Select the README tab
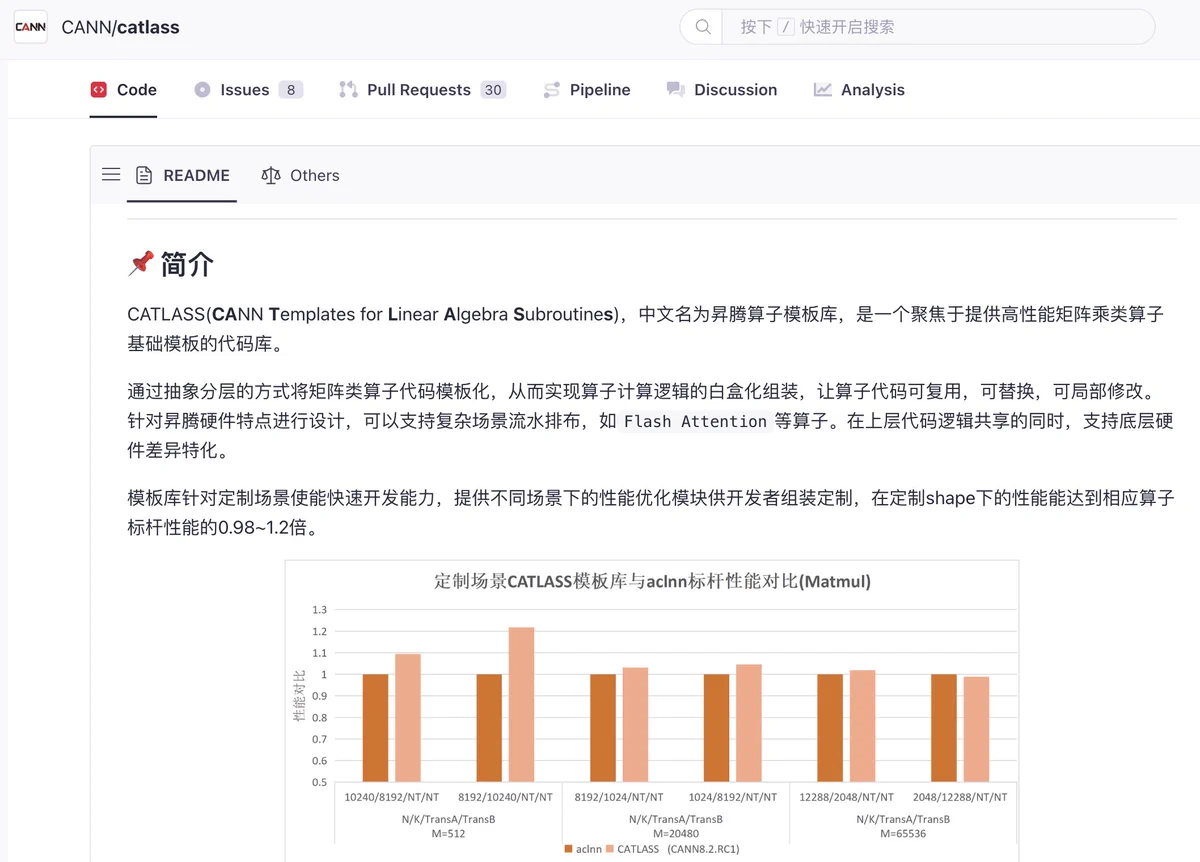 (x=182, y=175)
